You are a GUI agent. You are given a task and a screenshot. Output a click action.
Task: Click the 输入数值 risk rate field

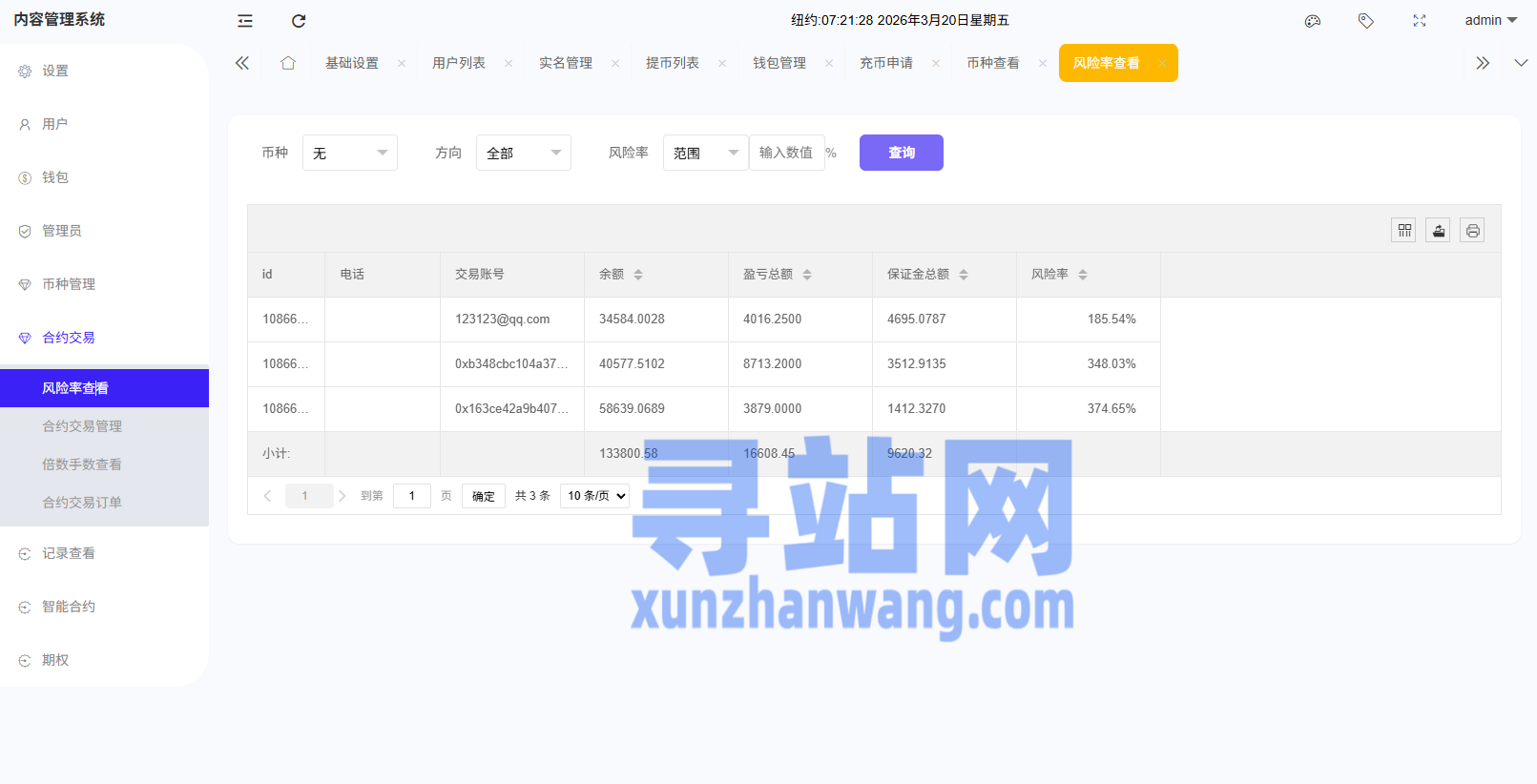(x=786, y=153)
